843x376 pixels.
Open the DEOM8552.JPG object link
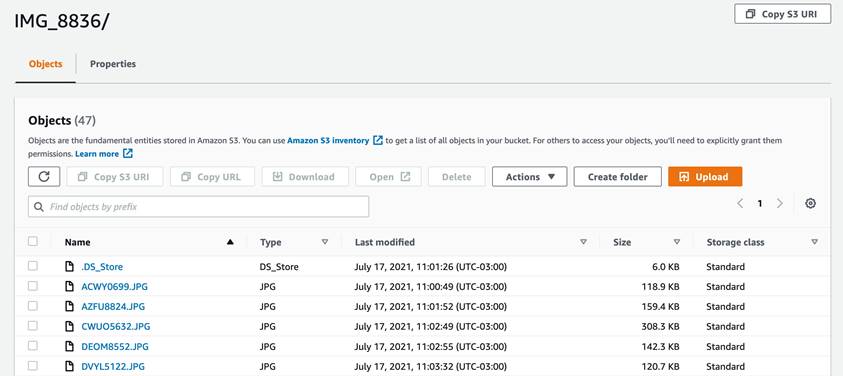click(x=115, y=346)
